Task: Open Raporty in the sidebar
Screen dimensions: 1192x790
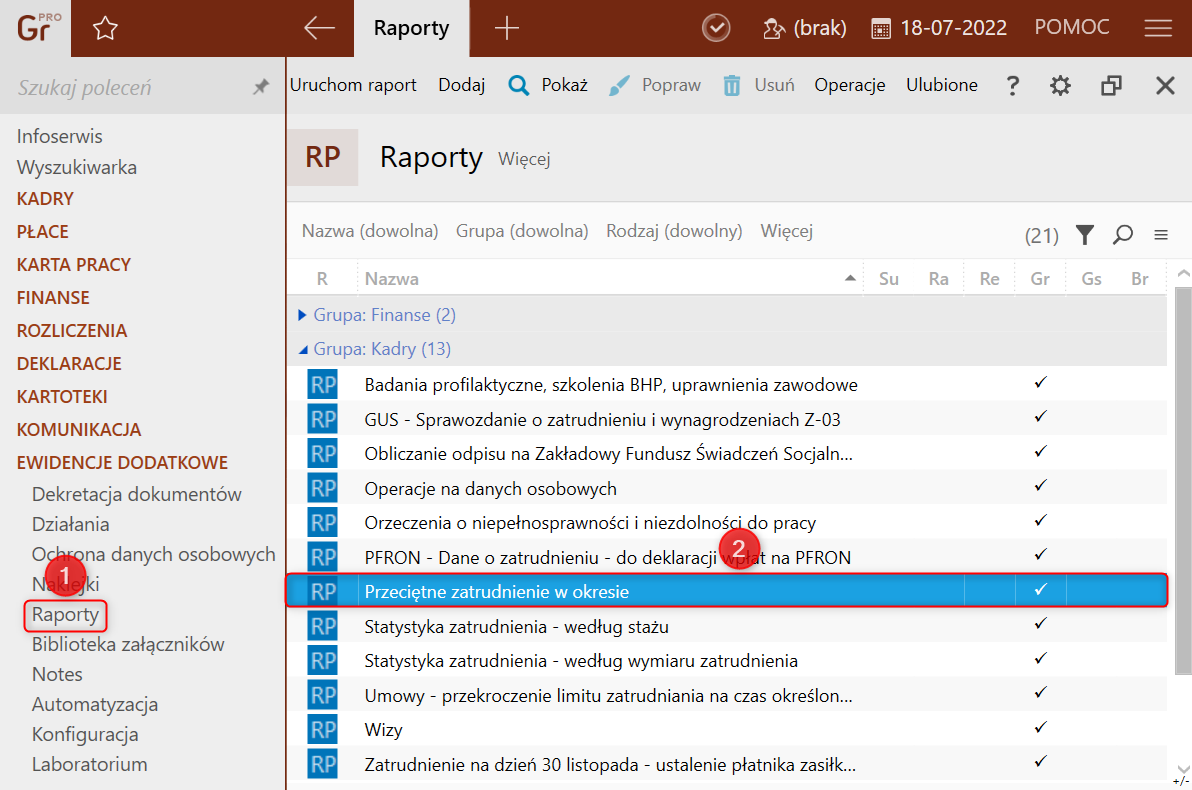Action: pos(65,614)
